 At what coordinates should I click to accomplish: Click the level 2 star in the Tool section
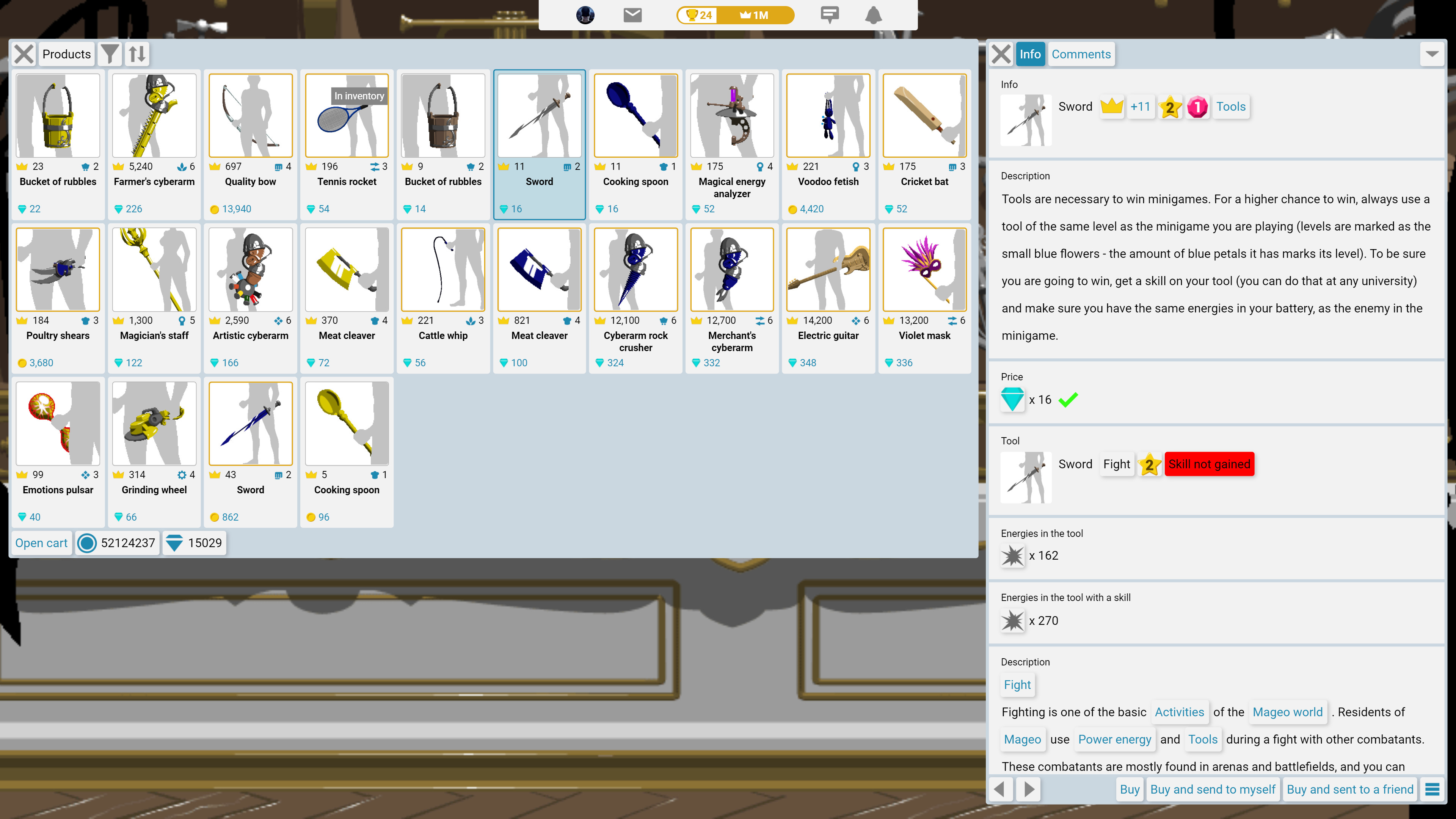[x=1150, y=465]
